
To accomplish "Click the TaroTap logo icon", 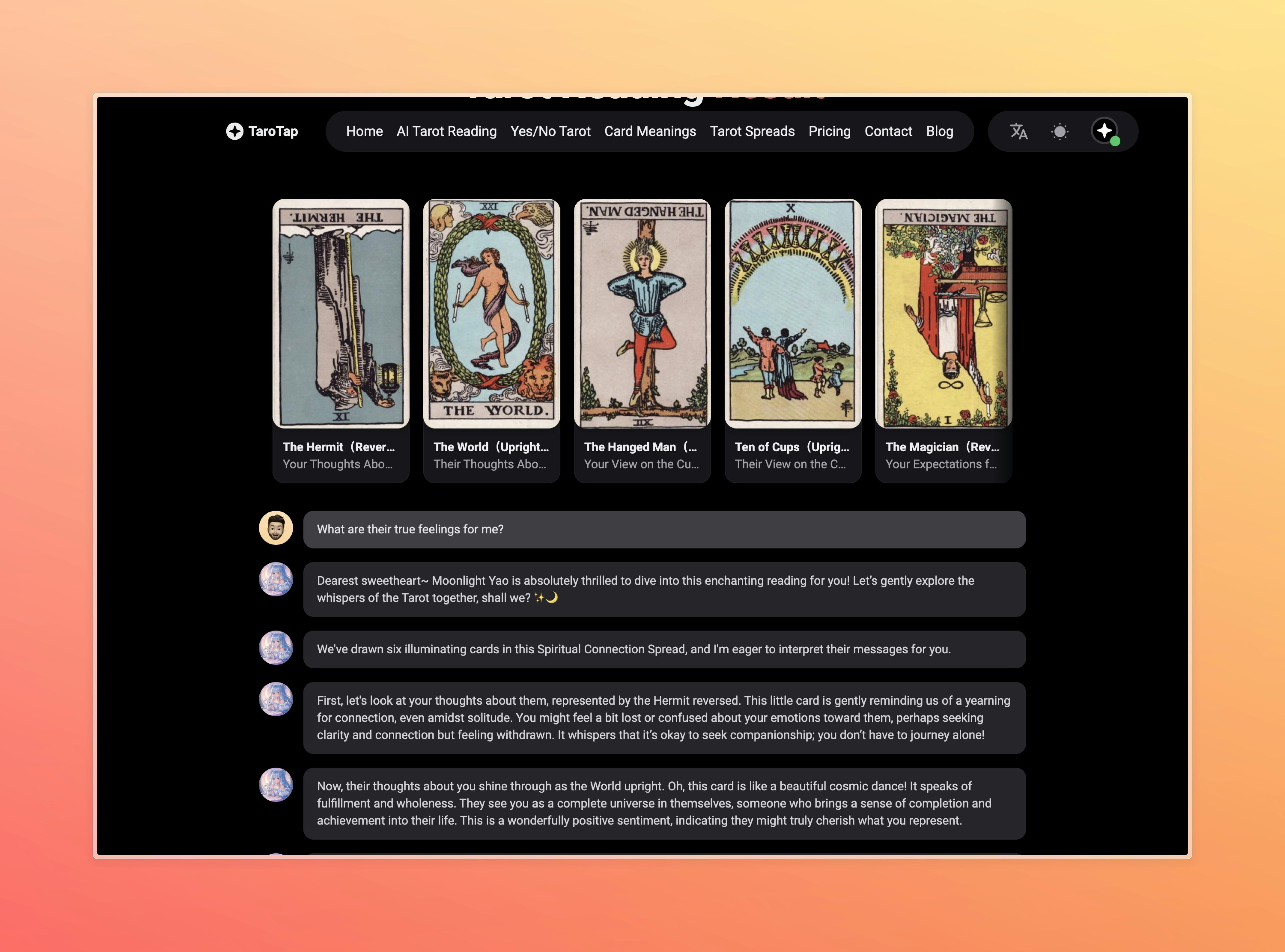I will pyautogui.click(x=235, y=131).
